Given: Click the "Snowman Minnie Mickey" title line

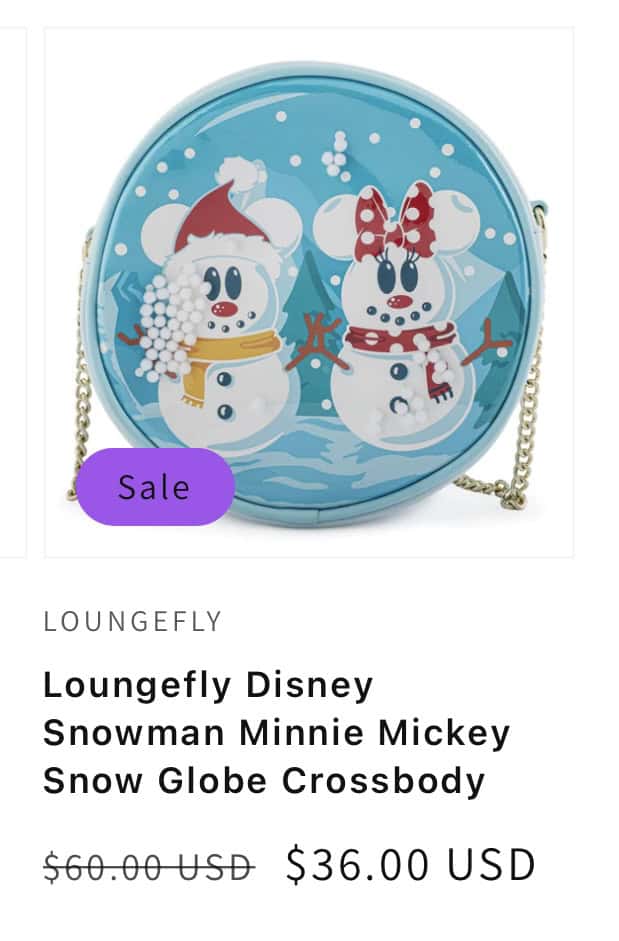Looking at the screenshot, I should pyautogui.click(x=277, y=733).
